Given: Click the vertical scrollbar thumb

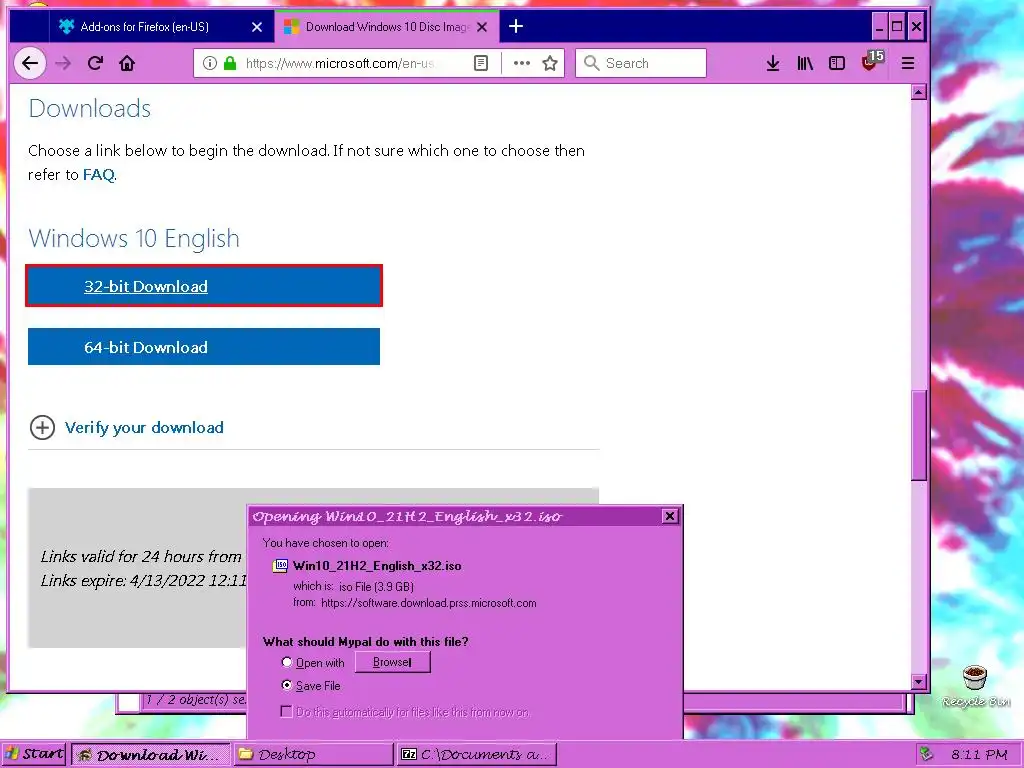Looking at the screenshot, I should pos(919,436).
